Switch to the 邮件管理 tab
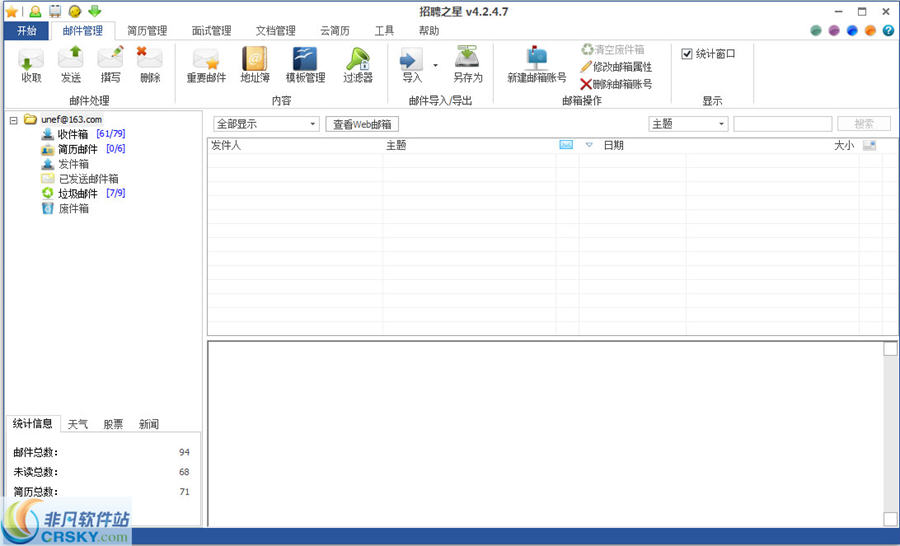900x546 pixels. coord(83,30)
